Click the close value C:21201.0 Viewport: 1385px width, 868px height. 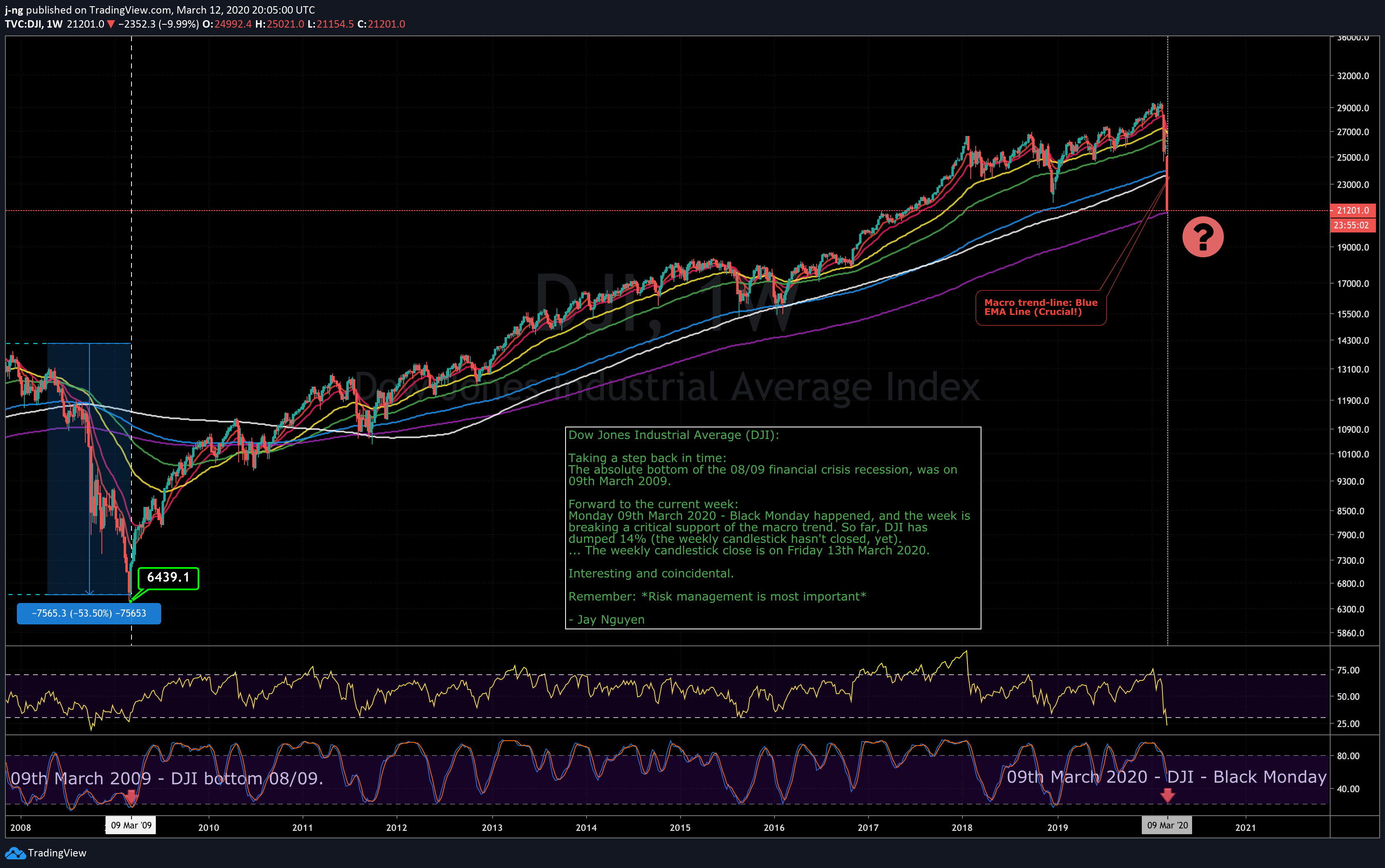(381, 24)
